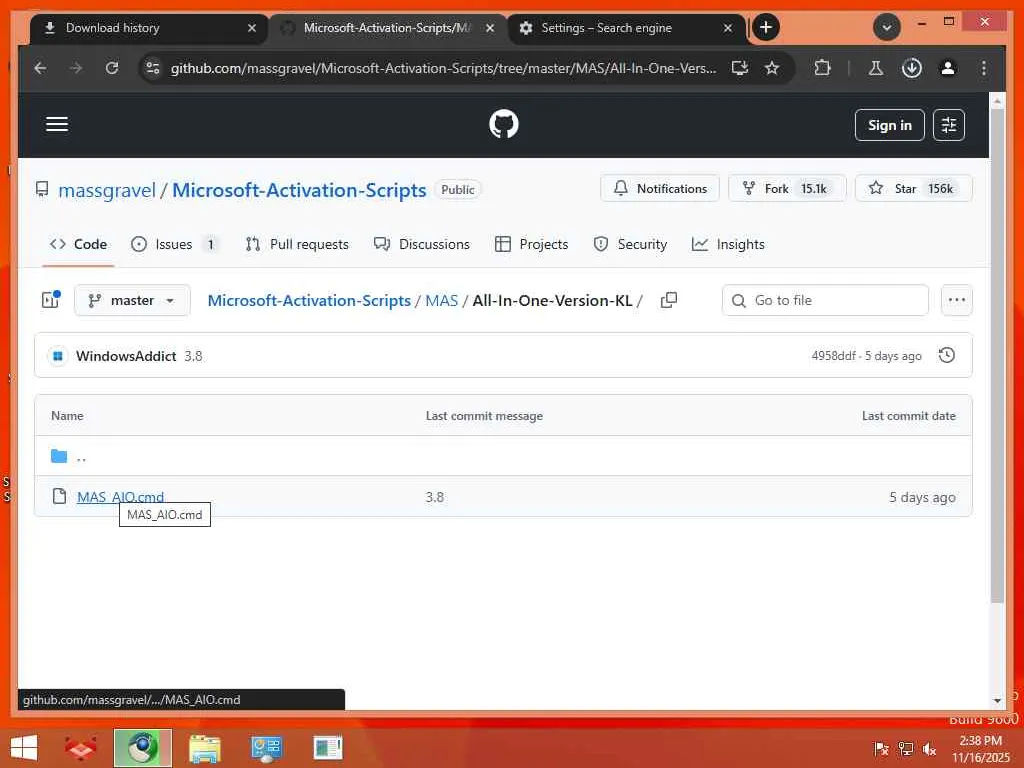
Task: Click the Notifications button
Action: coord(660,189)
